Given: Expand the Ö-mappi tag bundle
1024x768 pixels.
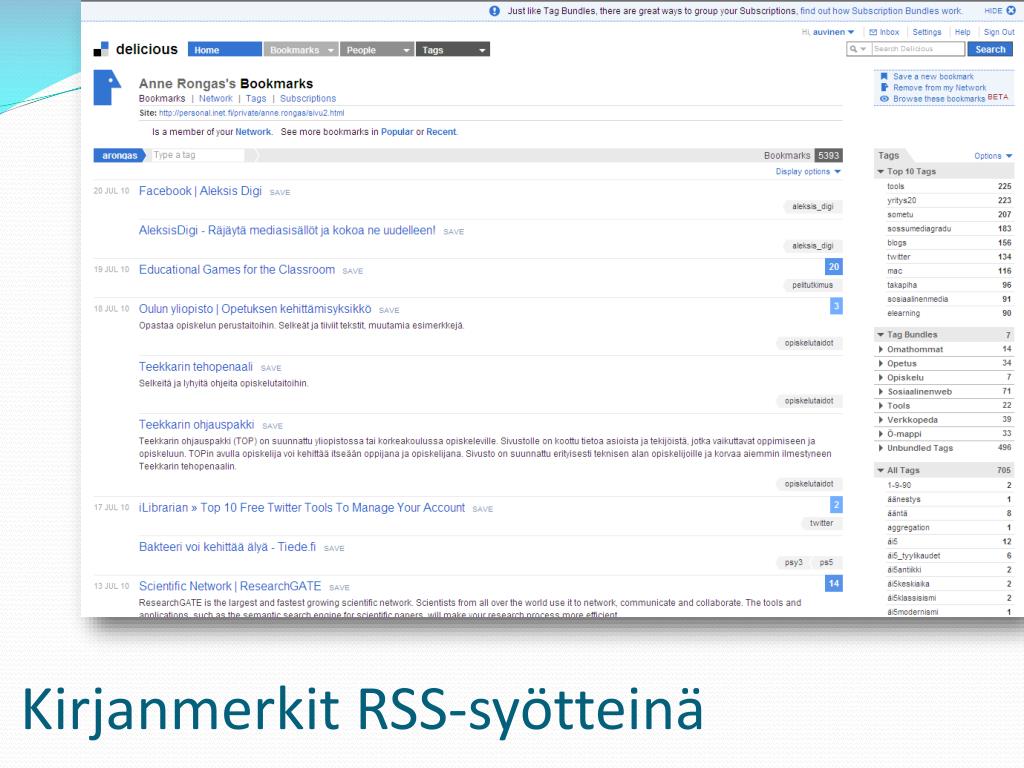Looking at the screenshot, I should tap(881, 434).
